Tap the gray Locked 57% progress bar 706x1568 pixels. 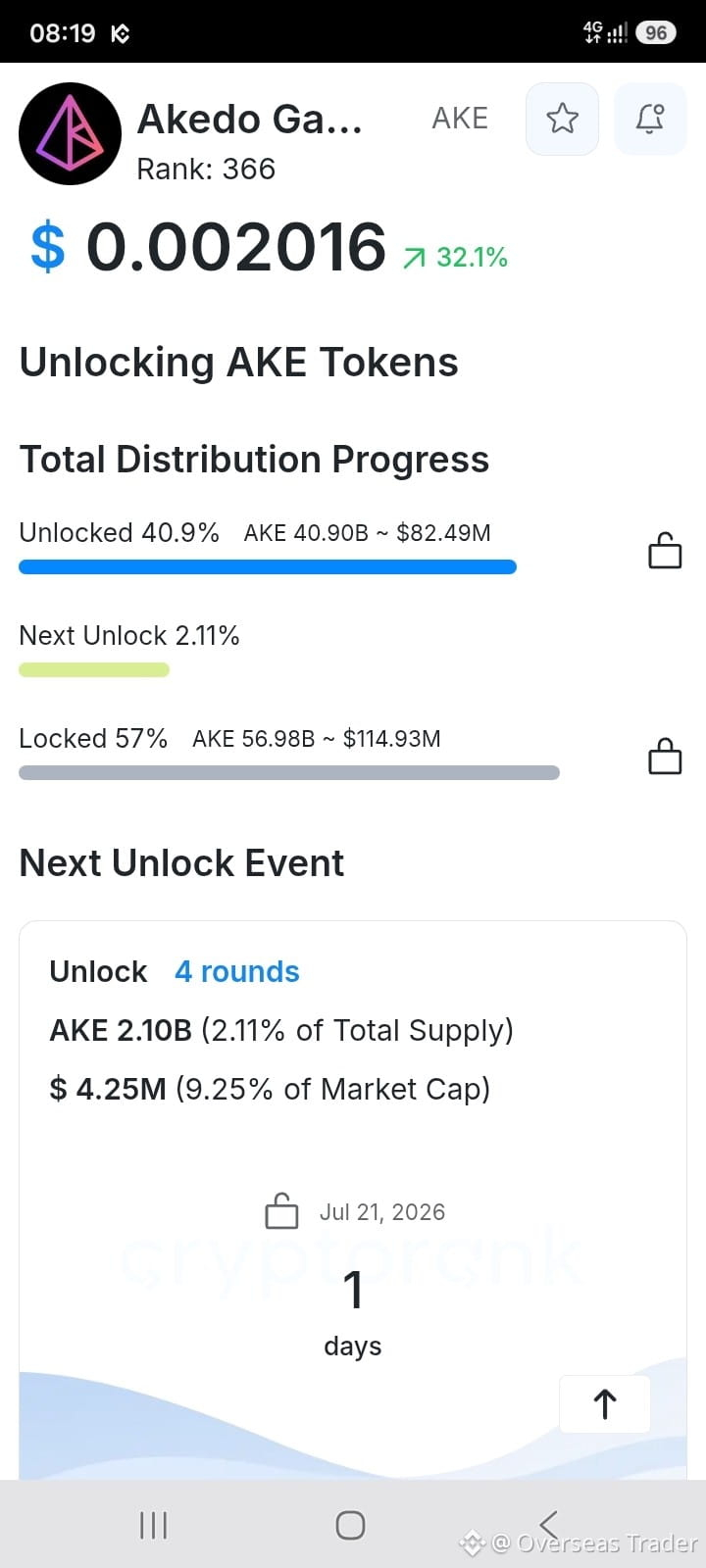(289, 773)
